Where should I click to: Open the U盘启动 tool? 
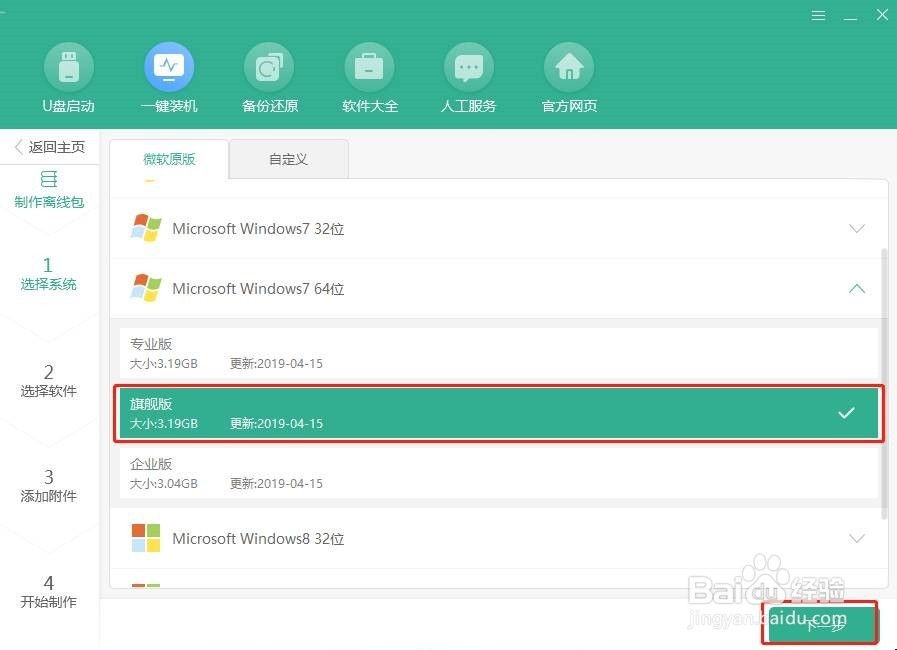tap(68, 78)
